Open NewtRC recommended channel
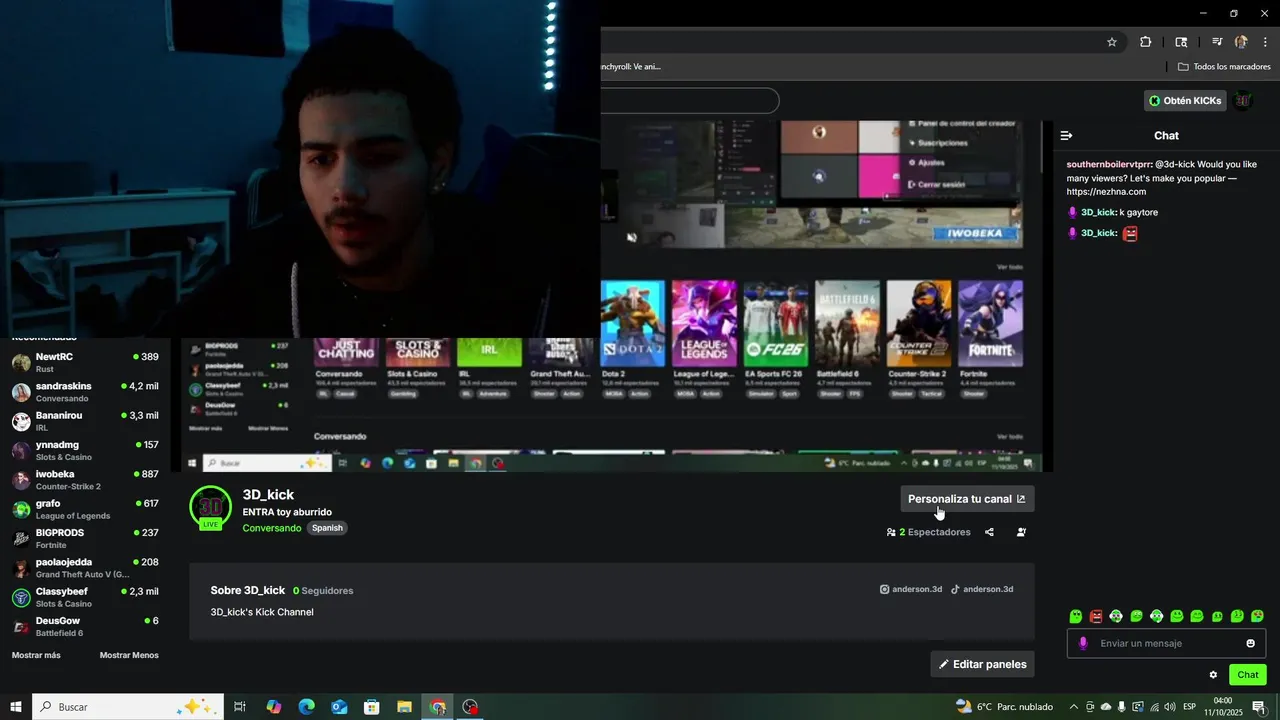Image resolution: width=1280 pixels, height=720 pixels. coord(85,362)
